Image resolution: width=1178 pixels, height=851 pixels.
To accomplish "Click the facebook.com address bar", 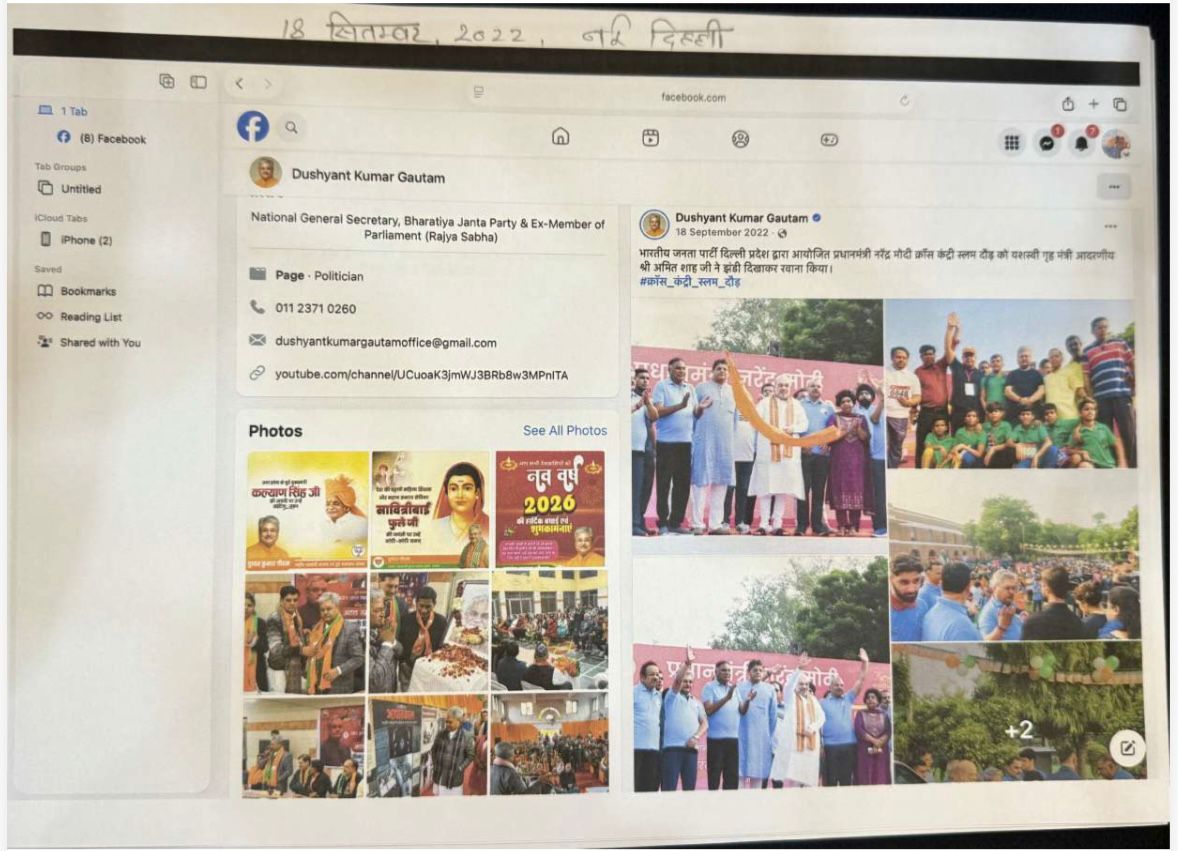I will pos(693,98).
